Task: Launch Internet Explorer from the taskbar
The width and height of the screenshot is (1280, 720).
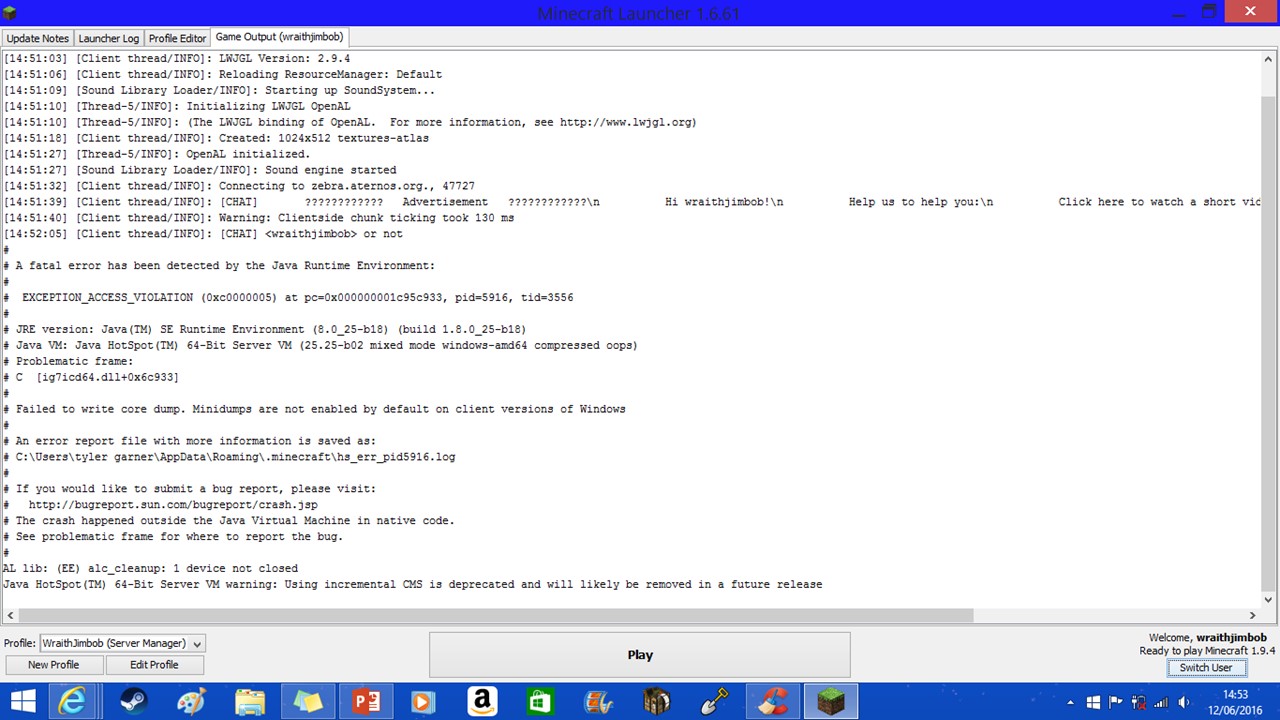Action: 72,701
